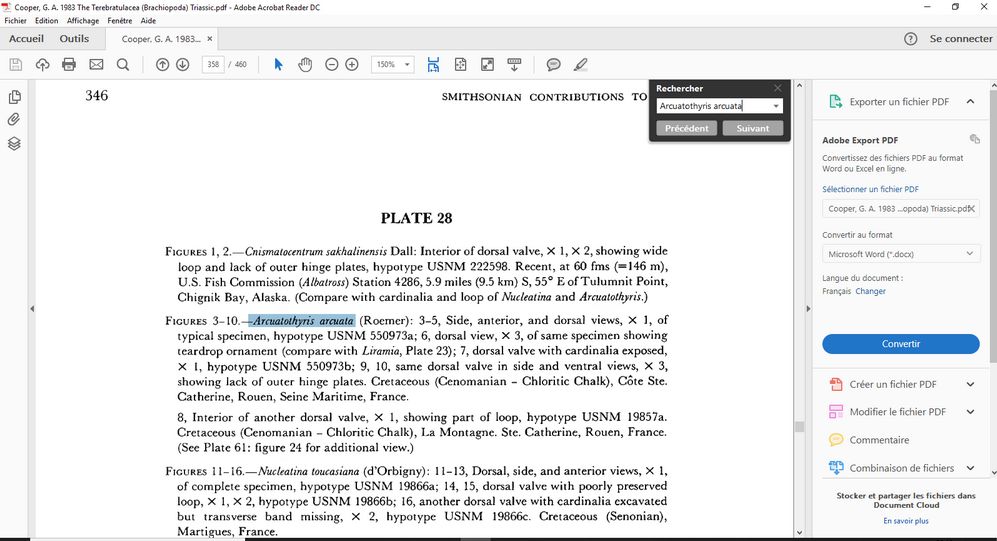Open the Fenêtre menu
Viewport: 997px width, 541px height.
pyautogui.click(x=120, y=20)
